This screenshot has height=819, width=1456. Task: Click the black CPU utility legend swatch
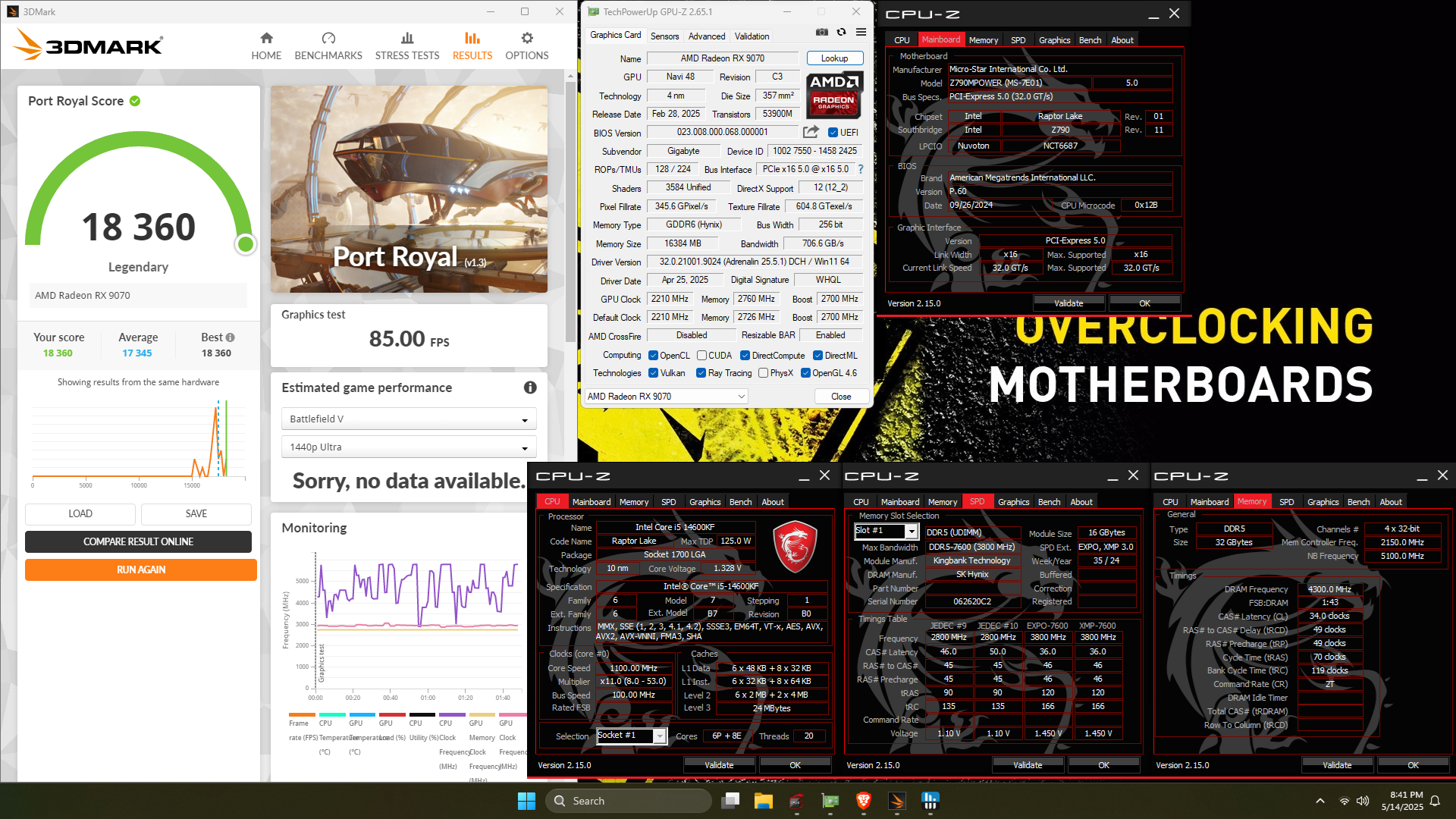(x=422, y=714)
